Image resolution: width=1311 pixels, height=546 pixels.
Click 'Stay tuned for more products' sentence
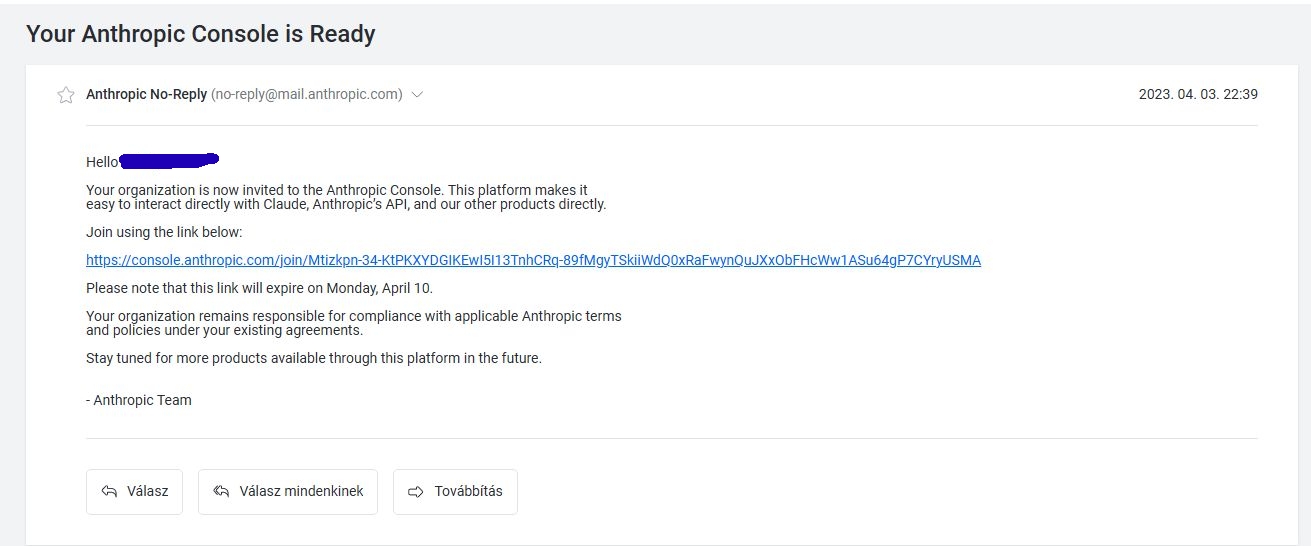click(314, 358)
